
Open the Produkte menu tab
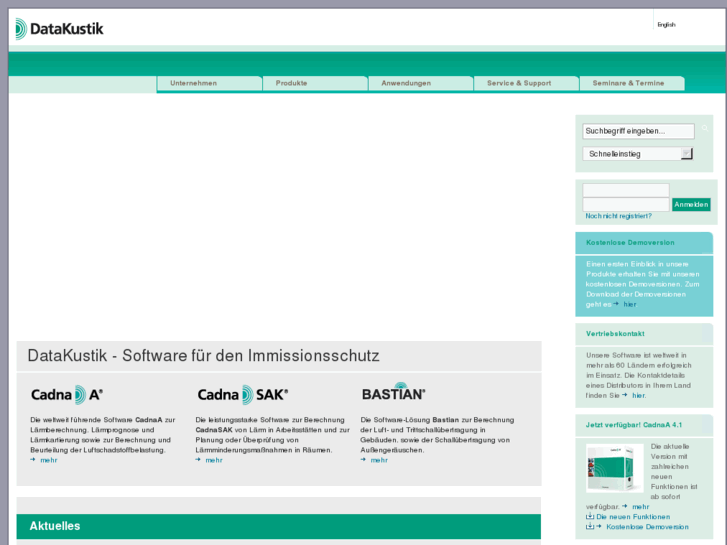pyautogui.click(x=315, y=83)
